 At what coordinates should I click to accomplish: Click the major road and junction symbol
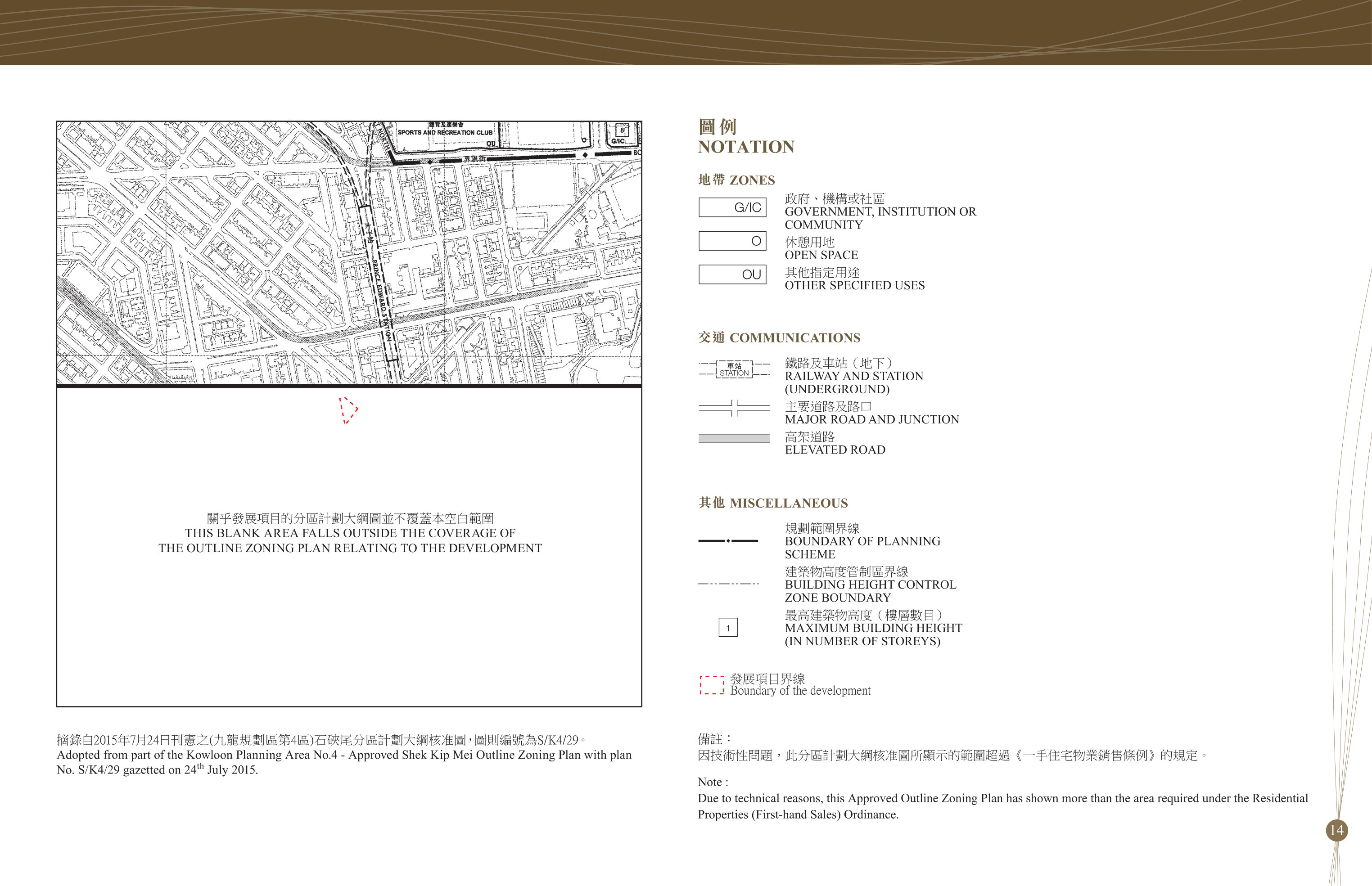[734, 408]
